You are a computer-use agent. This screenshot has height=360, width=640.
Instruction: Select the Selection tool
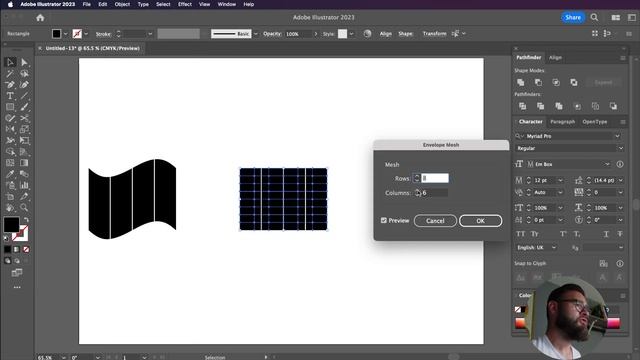10,62
